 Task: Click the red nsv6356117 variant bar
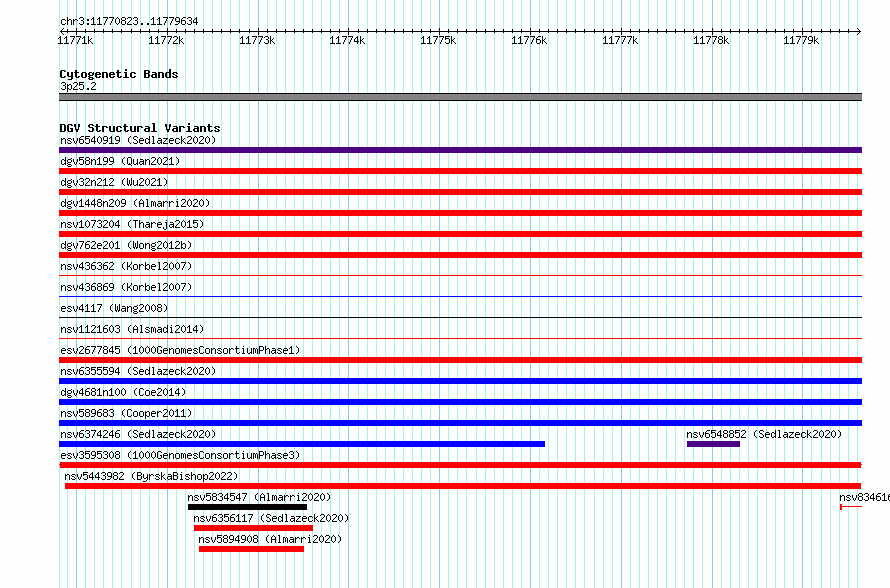pyautogui.click(x=253, y=528)
